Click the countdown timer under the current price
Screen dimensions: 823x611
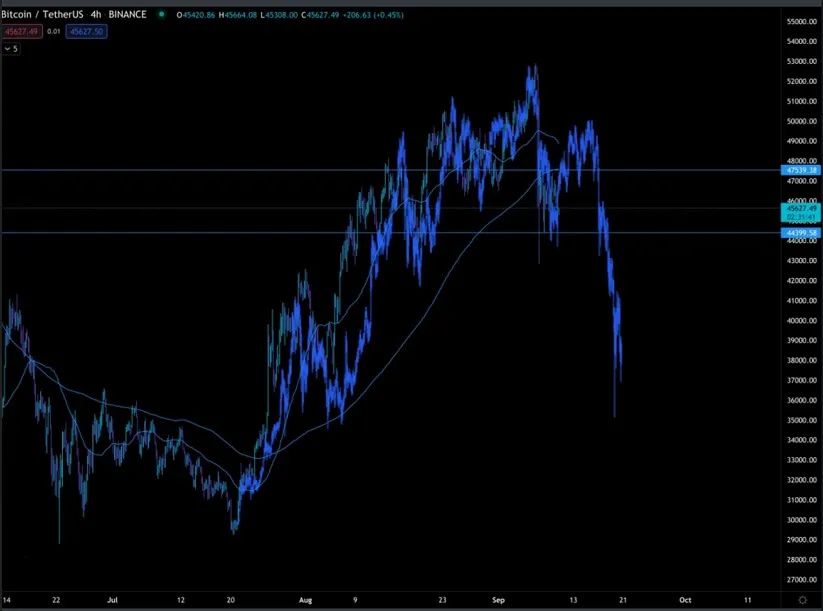point(799,216)
